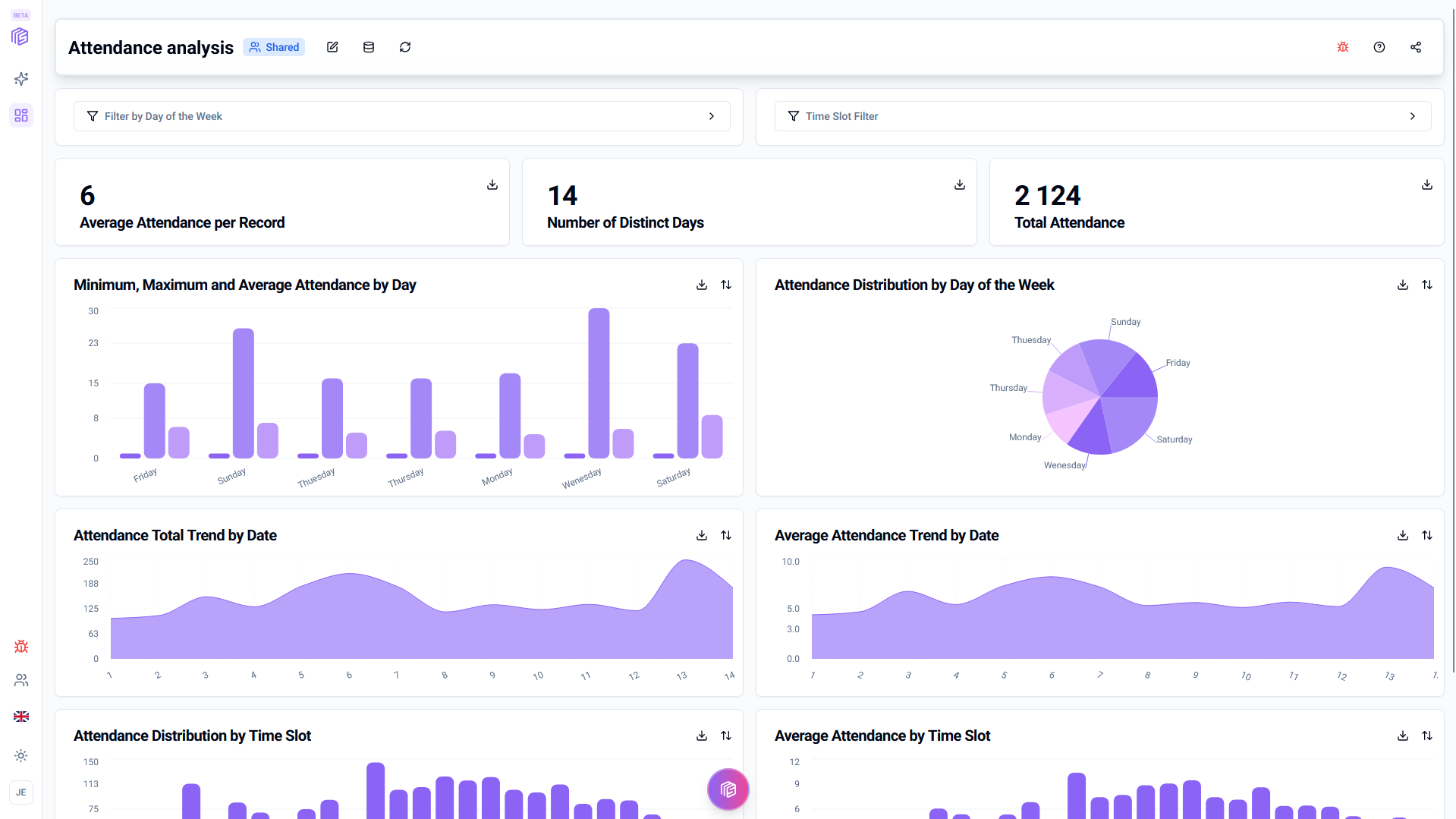1456x819 pixels.
Task: Open the database source icon in toolbar
Action: point(369,46)
